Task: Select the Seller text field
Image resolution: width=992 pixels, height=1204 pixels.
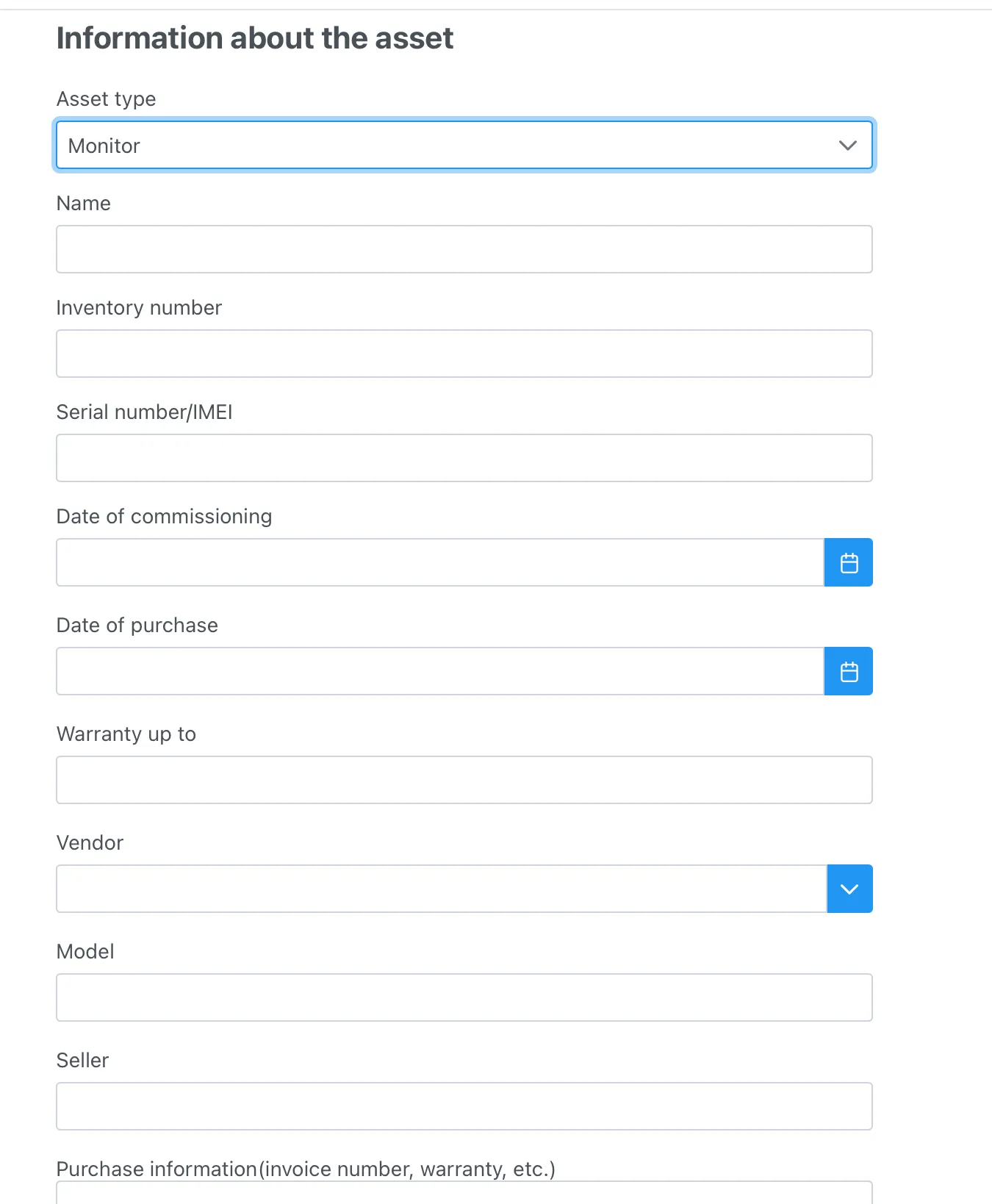Action: 464,1106
